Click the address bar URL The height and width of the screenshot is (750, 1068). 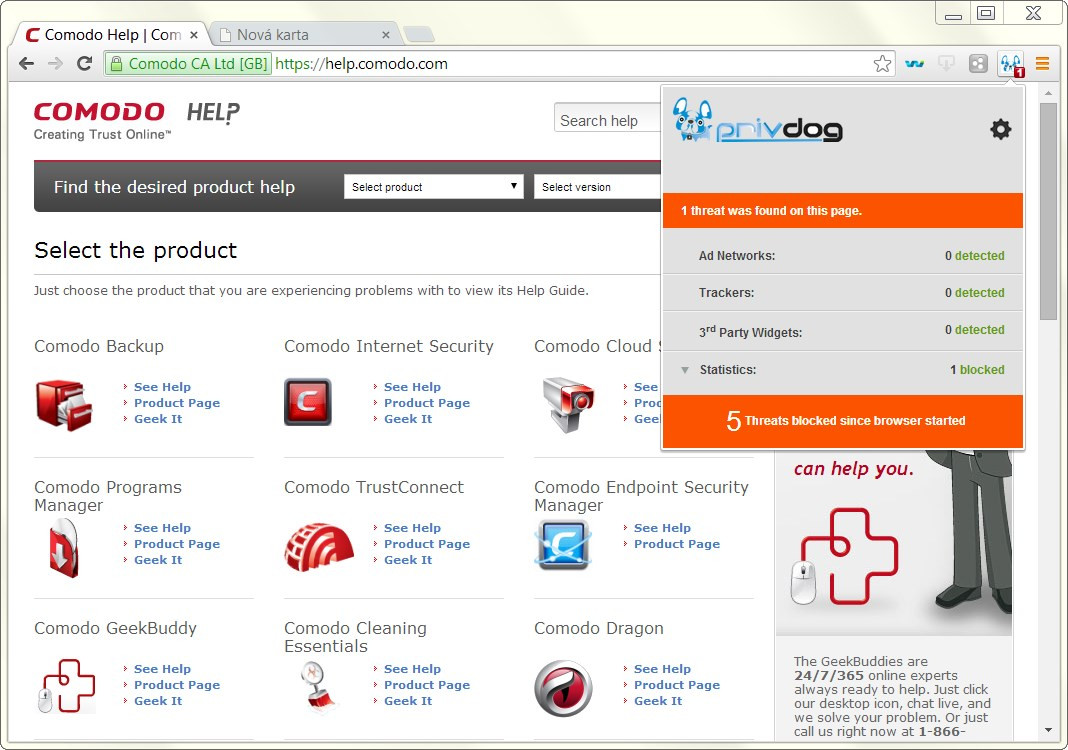(x=362, y=64)
